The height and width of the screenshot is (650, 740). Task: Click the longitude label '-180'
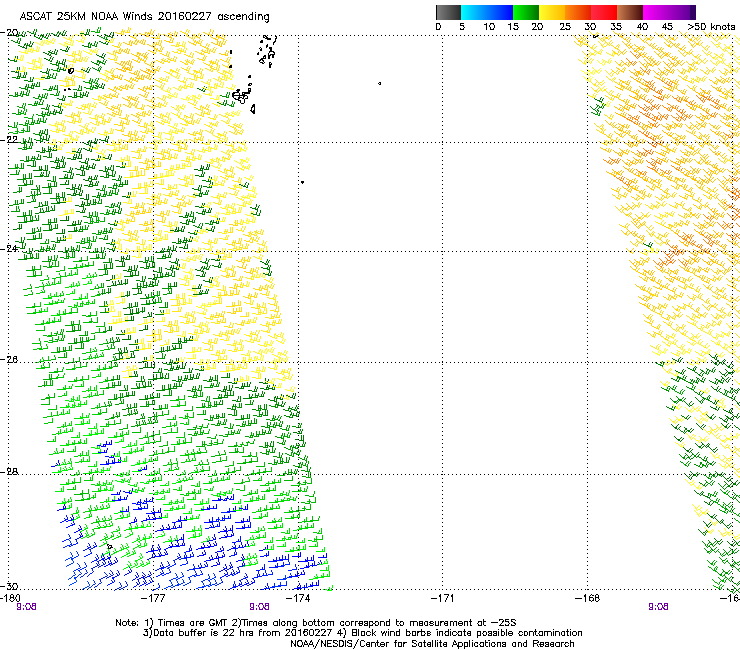pyautogui.click(x=10, y=599)
